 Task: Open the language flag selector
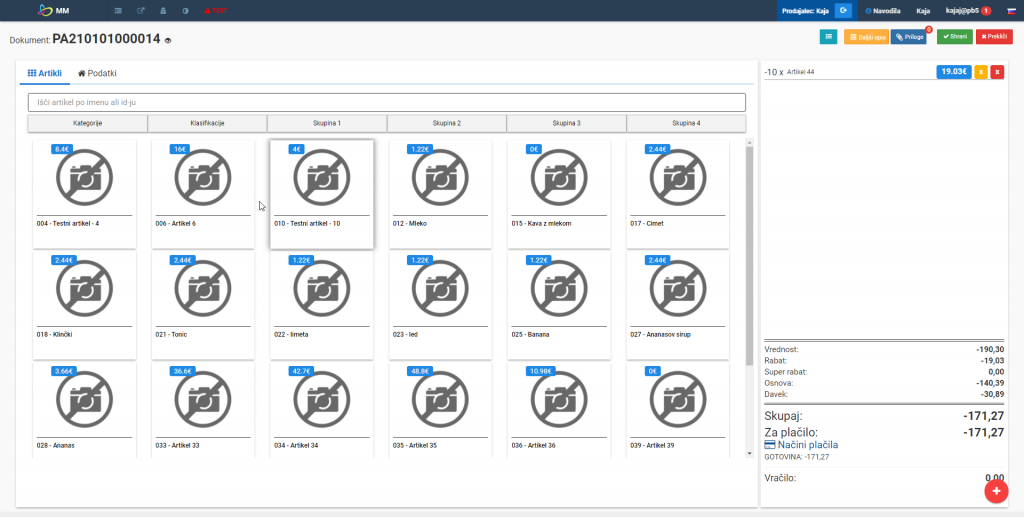(1010, 10)
